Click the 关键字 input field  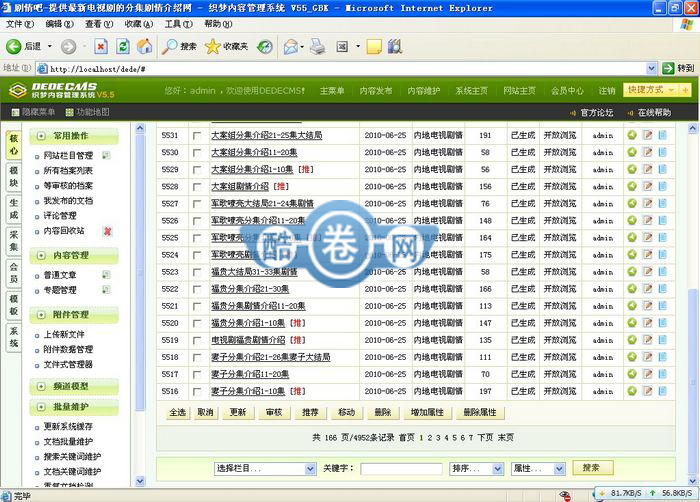[x=401, y=469]
